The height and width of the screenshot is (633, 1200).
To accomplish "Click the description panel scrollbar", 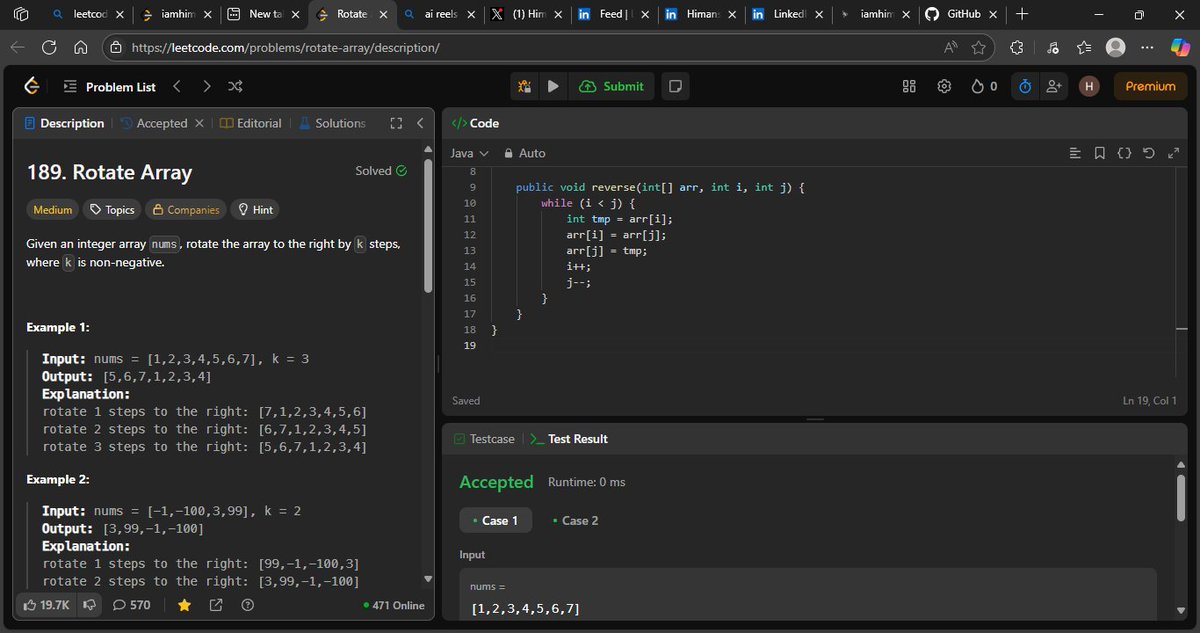I will [x=428, y=227].
